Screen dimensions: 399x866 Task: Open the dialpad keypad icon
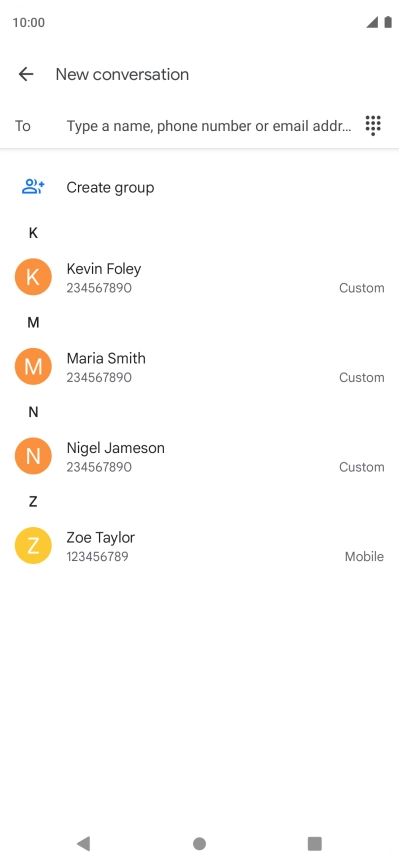coord(374,126)
